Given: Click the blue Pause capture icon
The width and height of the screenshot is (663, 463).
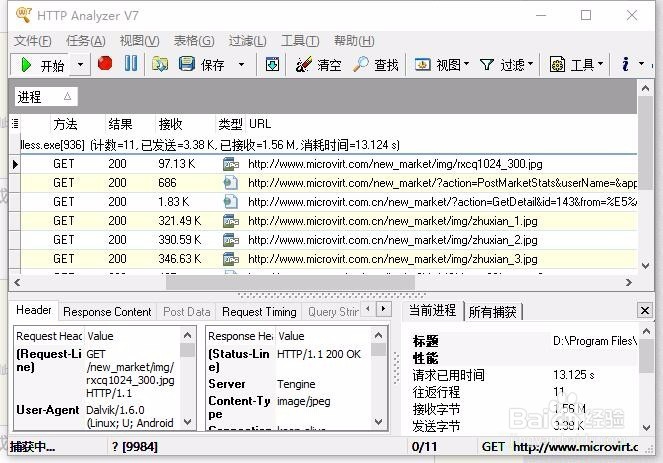Looking at the screenshot, I should click(131, 63).
